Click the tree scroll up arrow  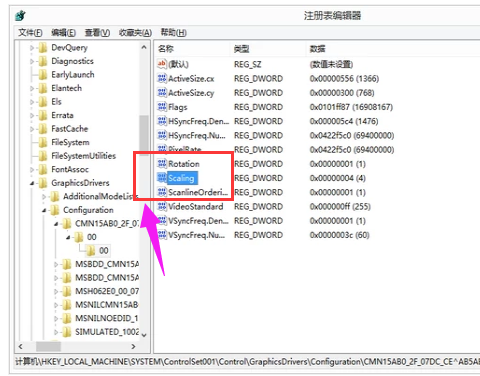pos(144,47)
